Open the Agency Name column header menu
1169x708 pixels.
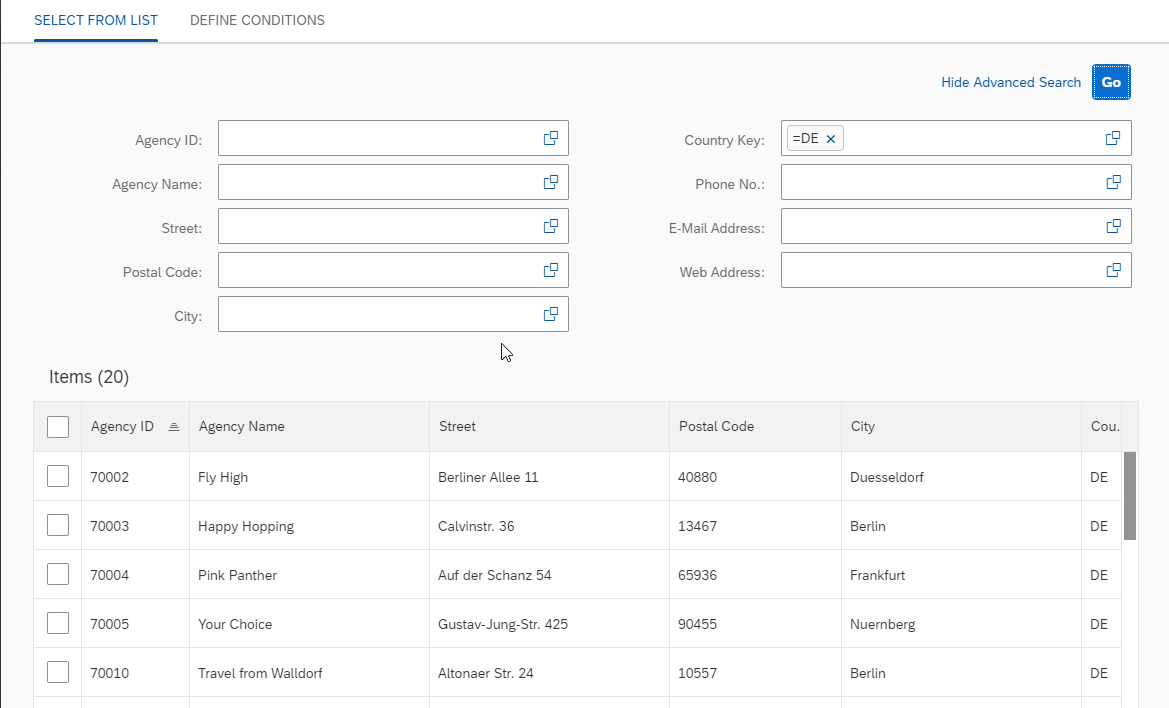tap(309, 426)
